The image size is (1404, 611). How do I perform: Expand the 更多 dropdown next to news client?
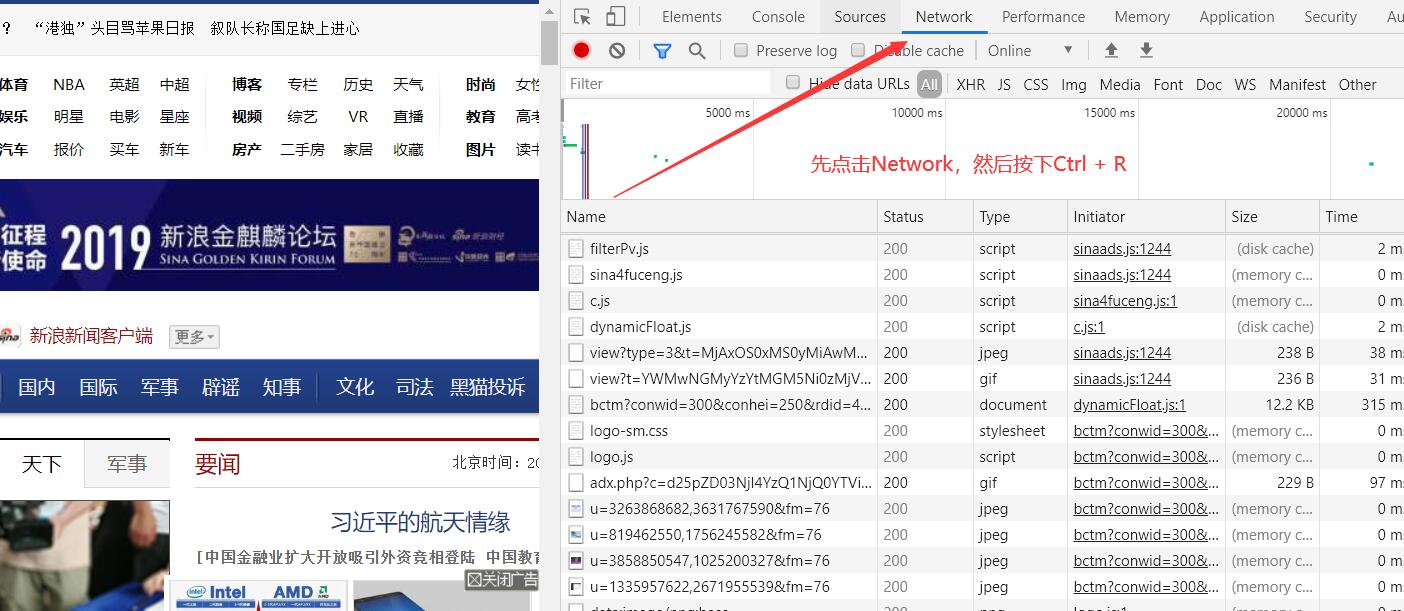[194, 337]
